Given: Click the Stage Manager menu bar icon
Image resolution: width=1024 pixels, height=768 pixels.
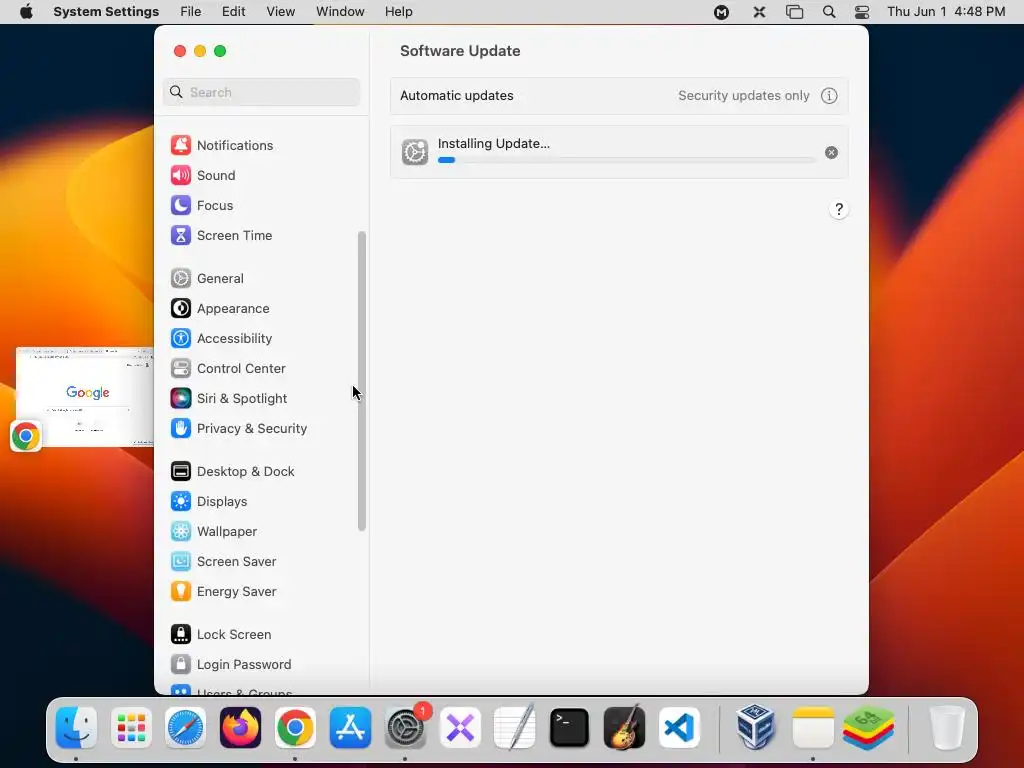Looking at the screenshot, I should click(x=794, y=12).
